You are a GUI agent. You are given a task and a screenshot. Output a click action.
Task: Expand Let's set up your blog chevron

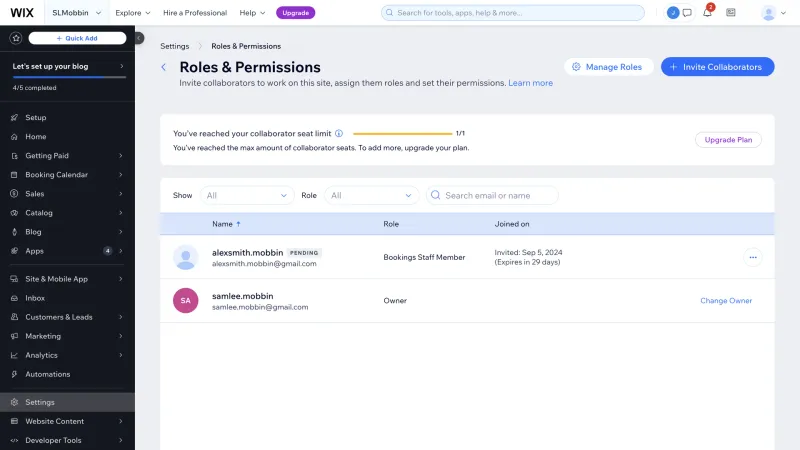coord(121,66)
